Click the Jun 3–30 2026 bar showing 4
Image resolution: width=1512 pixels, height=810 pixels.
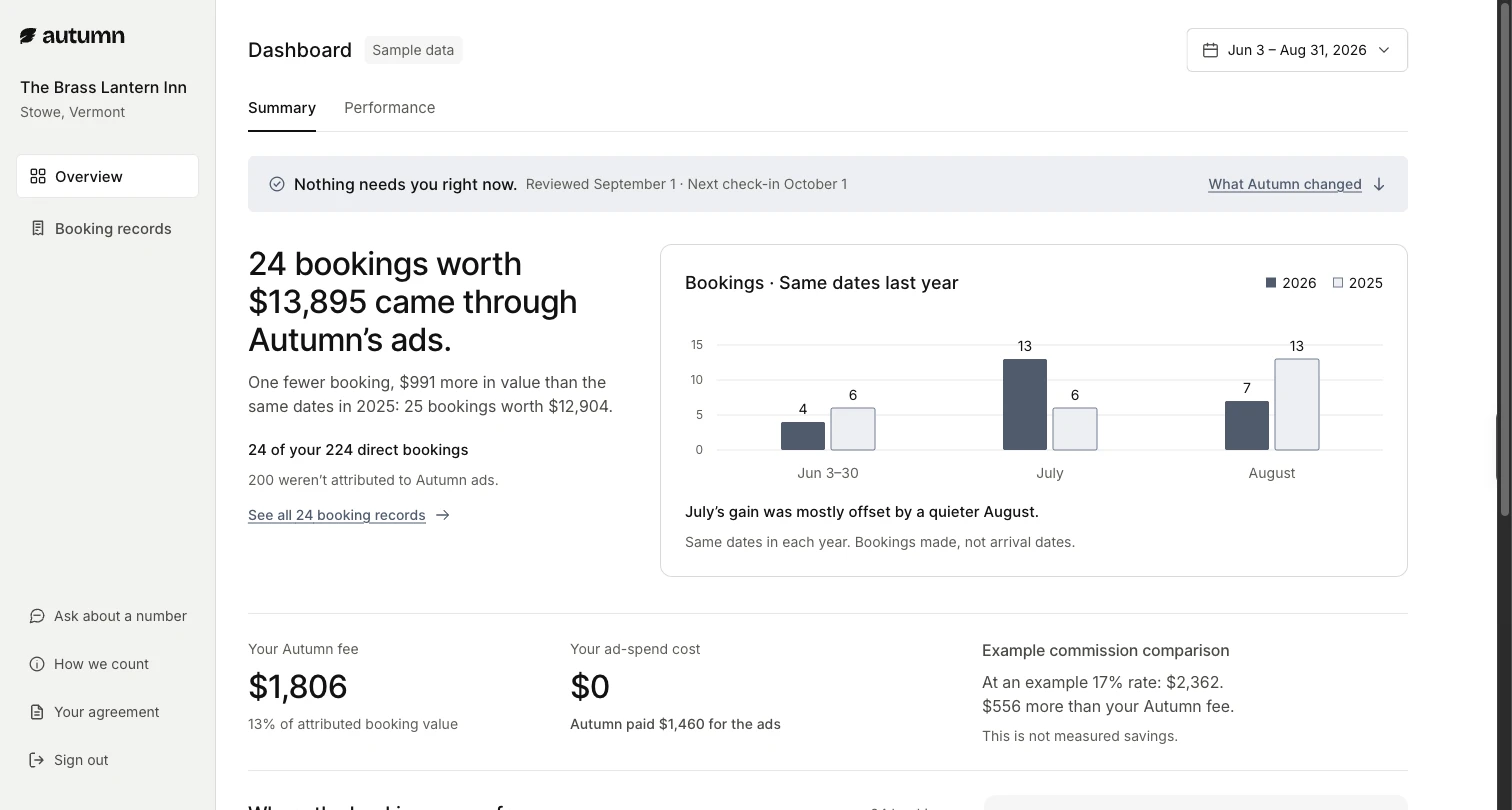803,436
